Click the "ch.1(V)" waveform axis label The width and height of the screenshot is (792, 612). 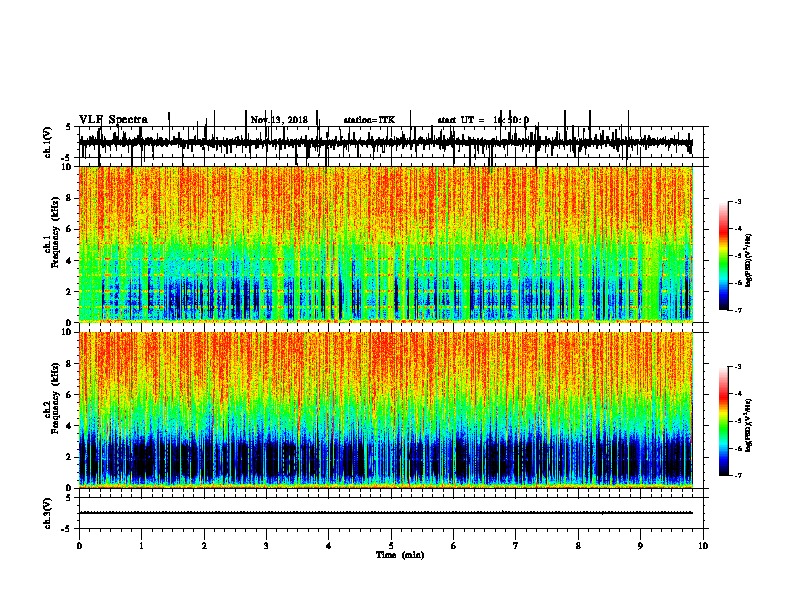[x=48, y=142]
